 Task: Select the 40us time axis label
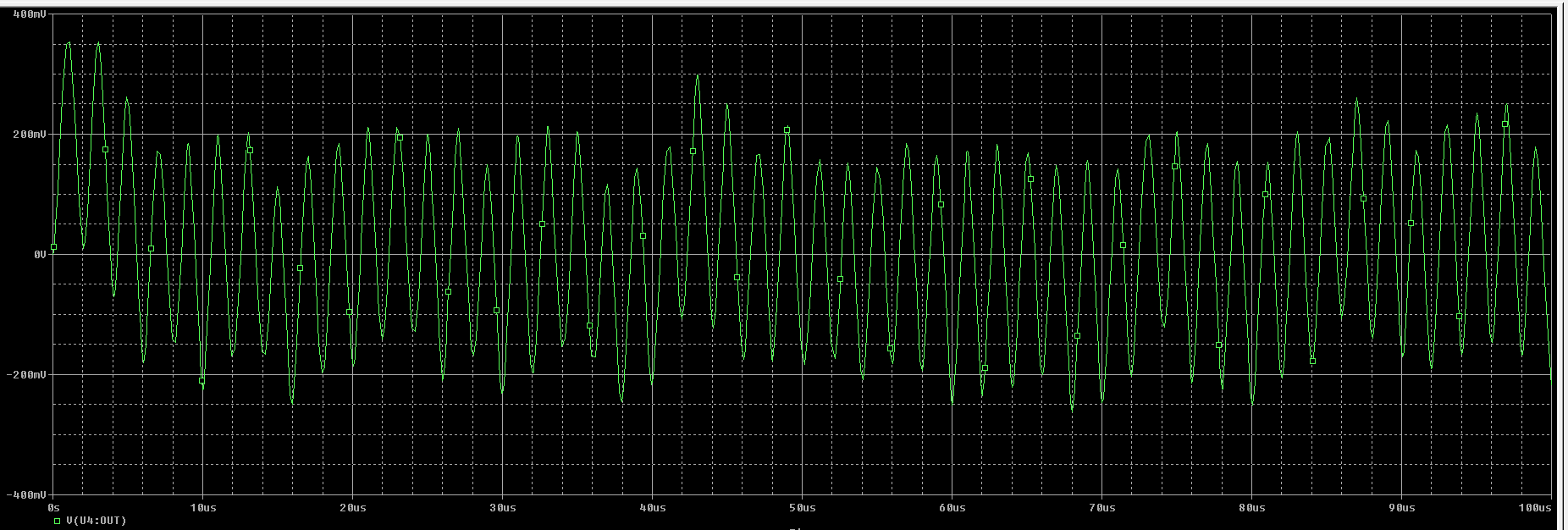point(652,508)
